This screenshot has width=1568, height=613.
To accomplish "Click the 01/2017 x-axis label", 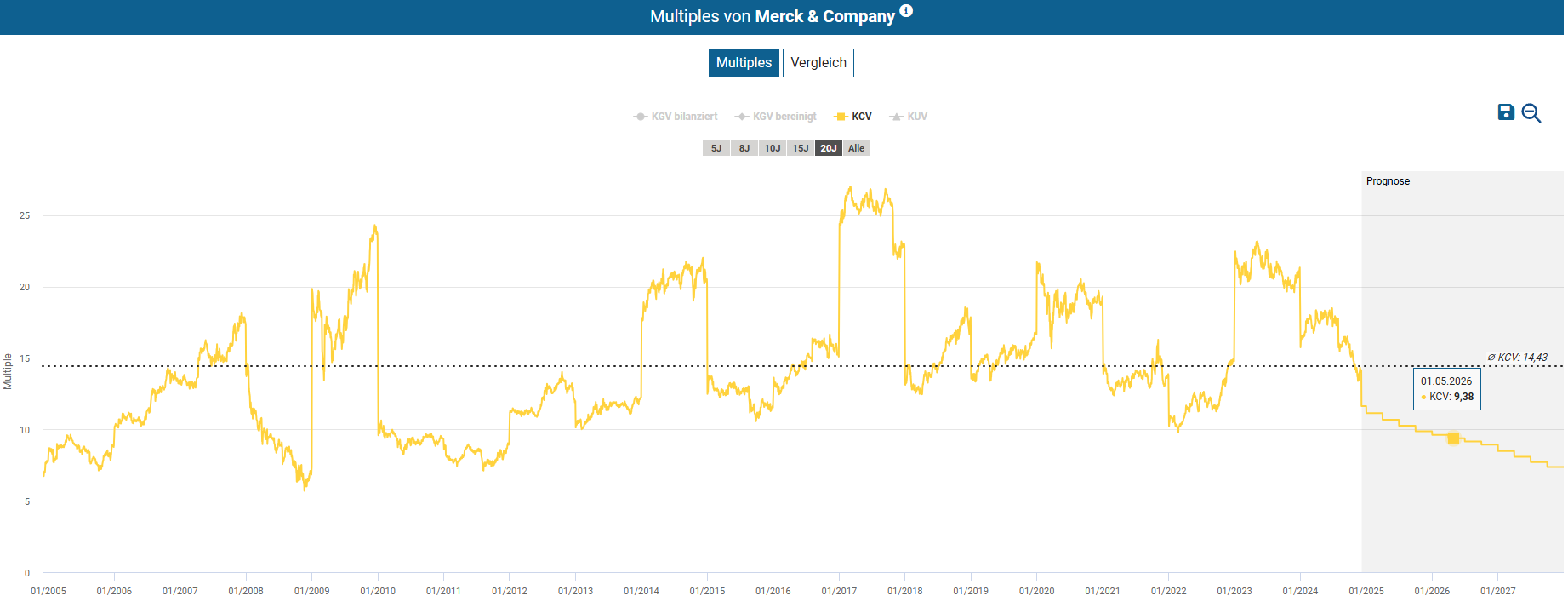I will (839, 591).
